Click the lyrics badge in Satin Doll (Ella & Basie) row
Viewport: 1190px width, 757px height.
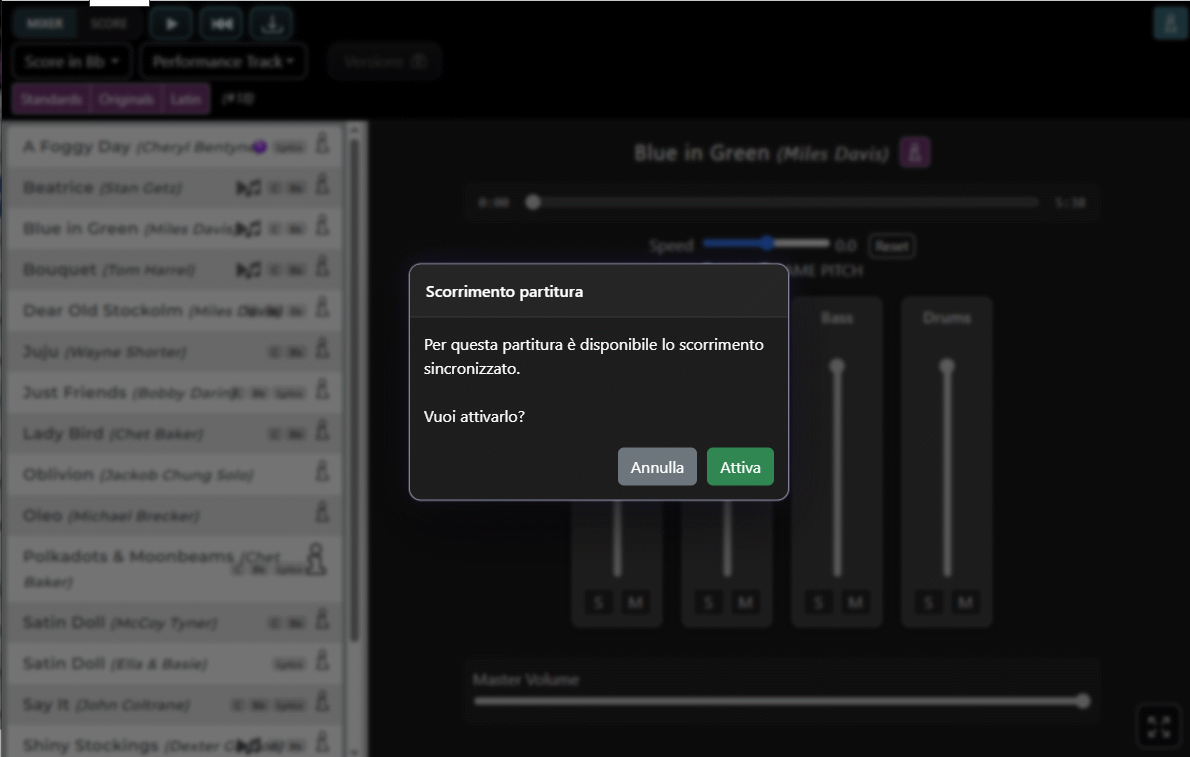(289, 664)
